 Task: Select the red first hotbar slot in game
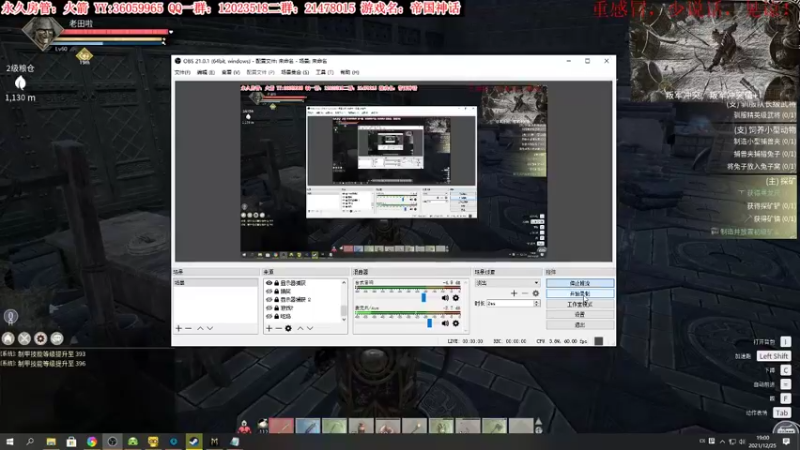pyautogui.click(x=281, y=426)
